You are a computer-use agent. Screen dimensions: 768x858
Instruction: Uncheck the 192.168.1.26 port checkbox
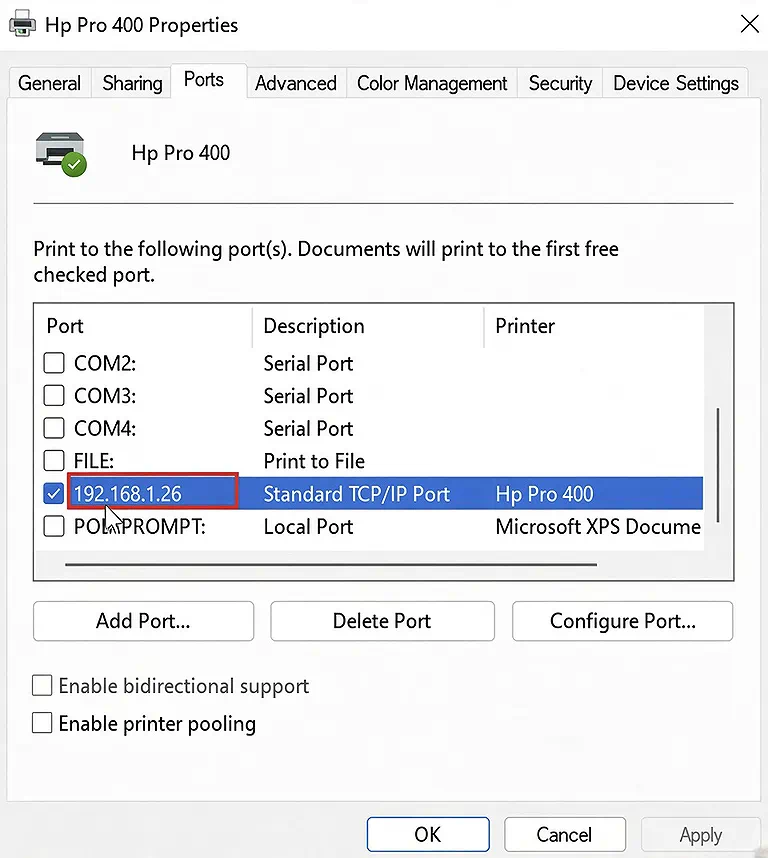tap(54, 494)
